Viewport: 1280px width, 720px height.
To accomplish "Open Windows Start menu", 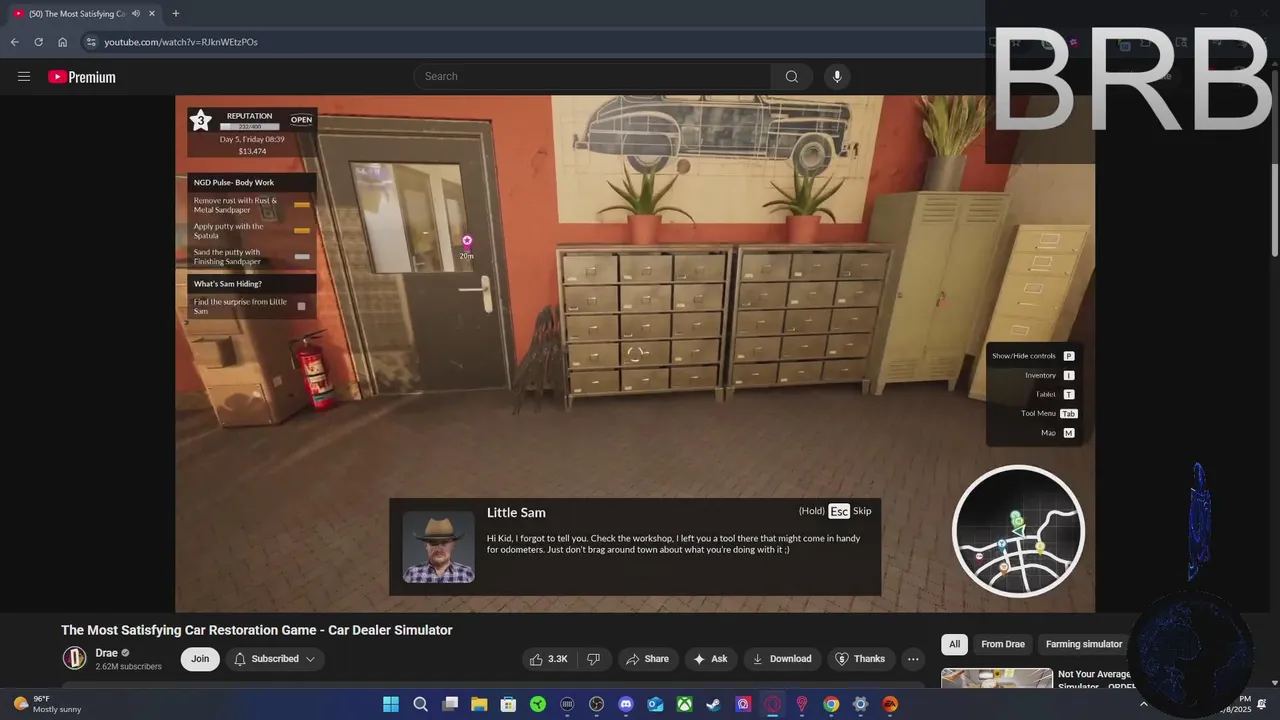I will click(391, 704).
